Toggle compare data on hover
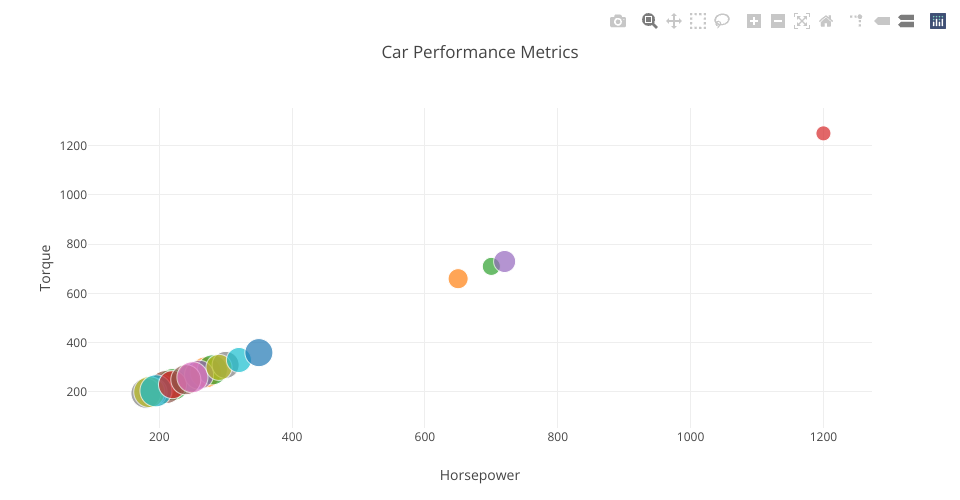This screenshot has width=960, height=500. tap(906, 21)
